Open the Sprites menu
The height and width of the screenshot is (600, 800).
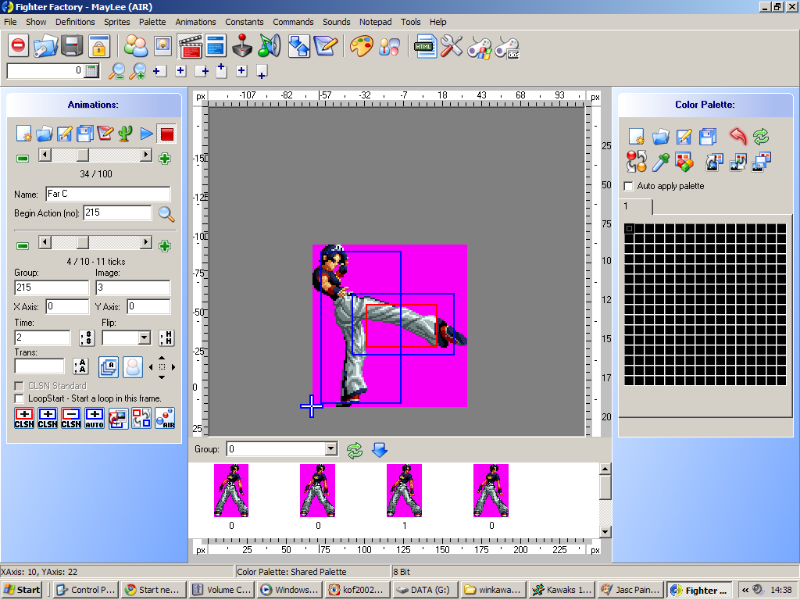[116, 21]
